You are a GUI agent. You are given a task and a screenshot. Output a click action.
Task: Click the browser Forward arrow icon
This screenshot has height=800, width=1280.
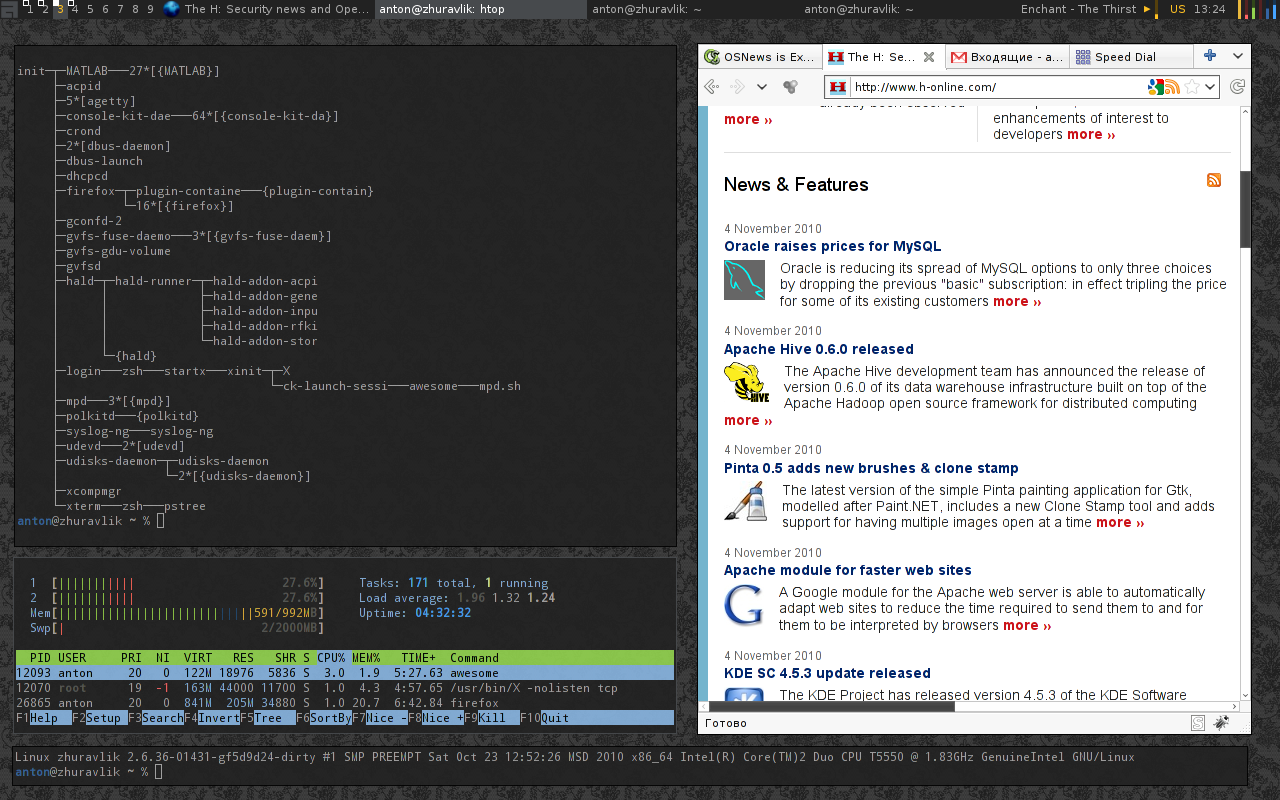(738, 87)
